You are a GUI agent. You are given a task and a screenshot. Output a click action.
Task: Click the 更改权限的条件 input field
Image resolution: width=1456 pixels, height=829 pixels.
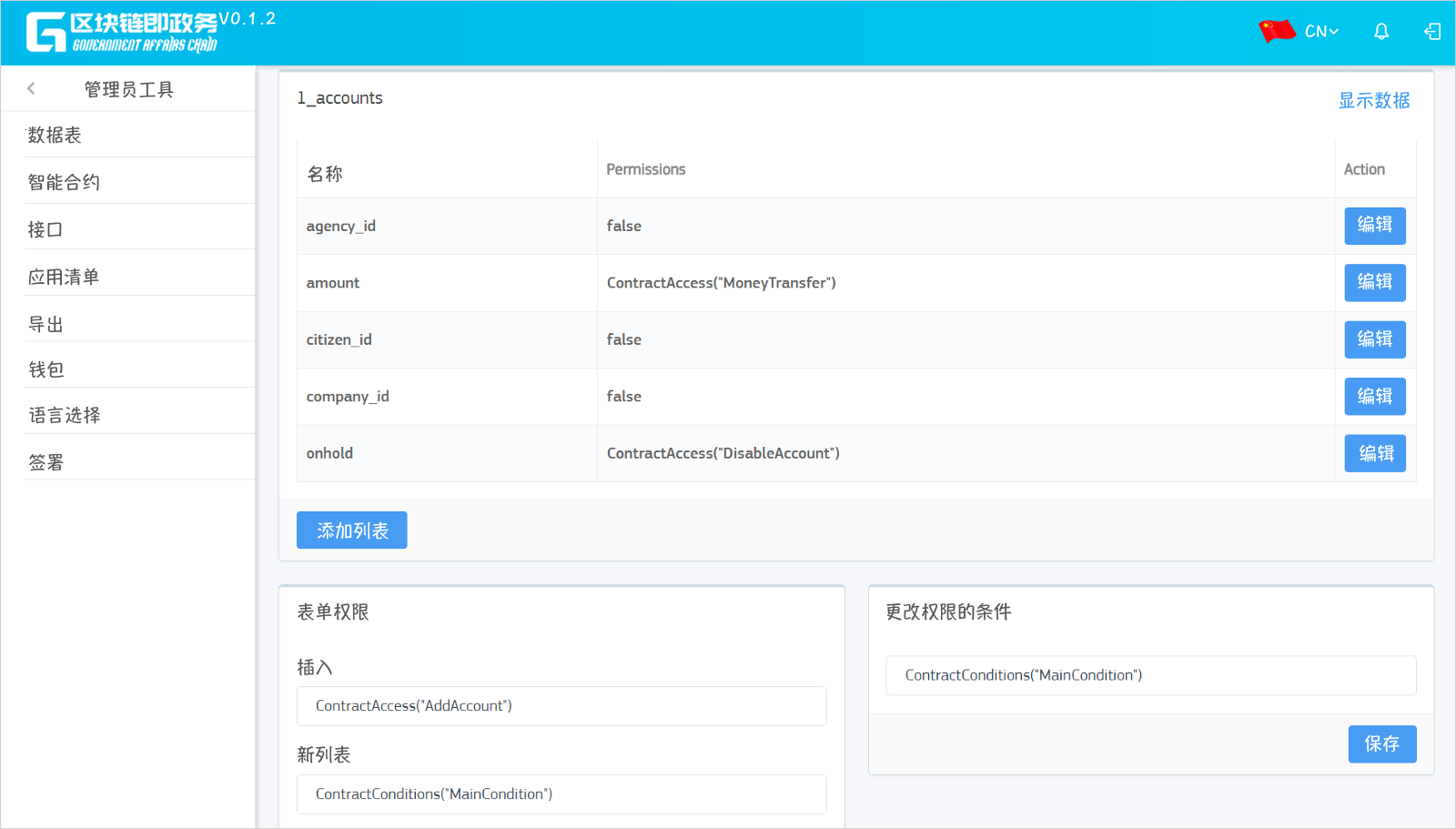click(x=1150, y=675)
